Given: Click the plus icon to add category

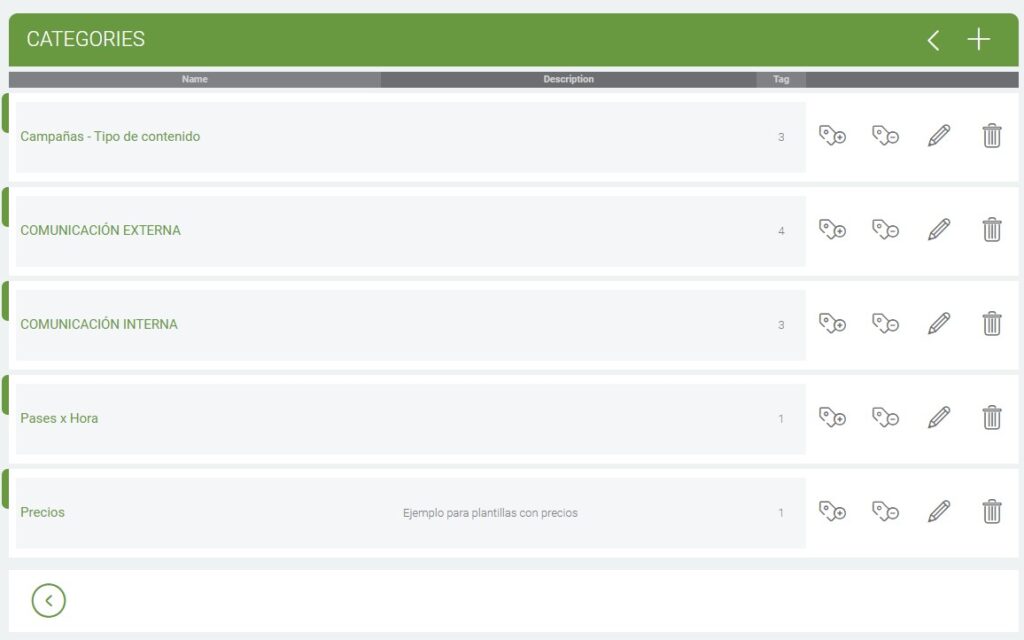Looking at the screenshot, I should click(x=978, y=40).
